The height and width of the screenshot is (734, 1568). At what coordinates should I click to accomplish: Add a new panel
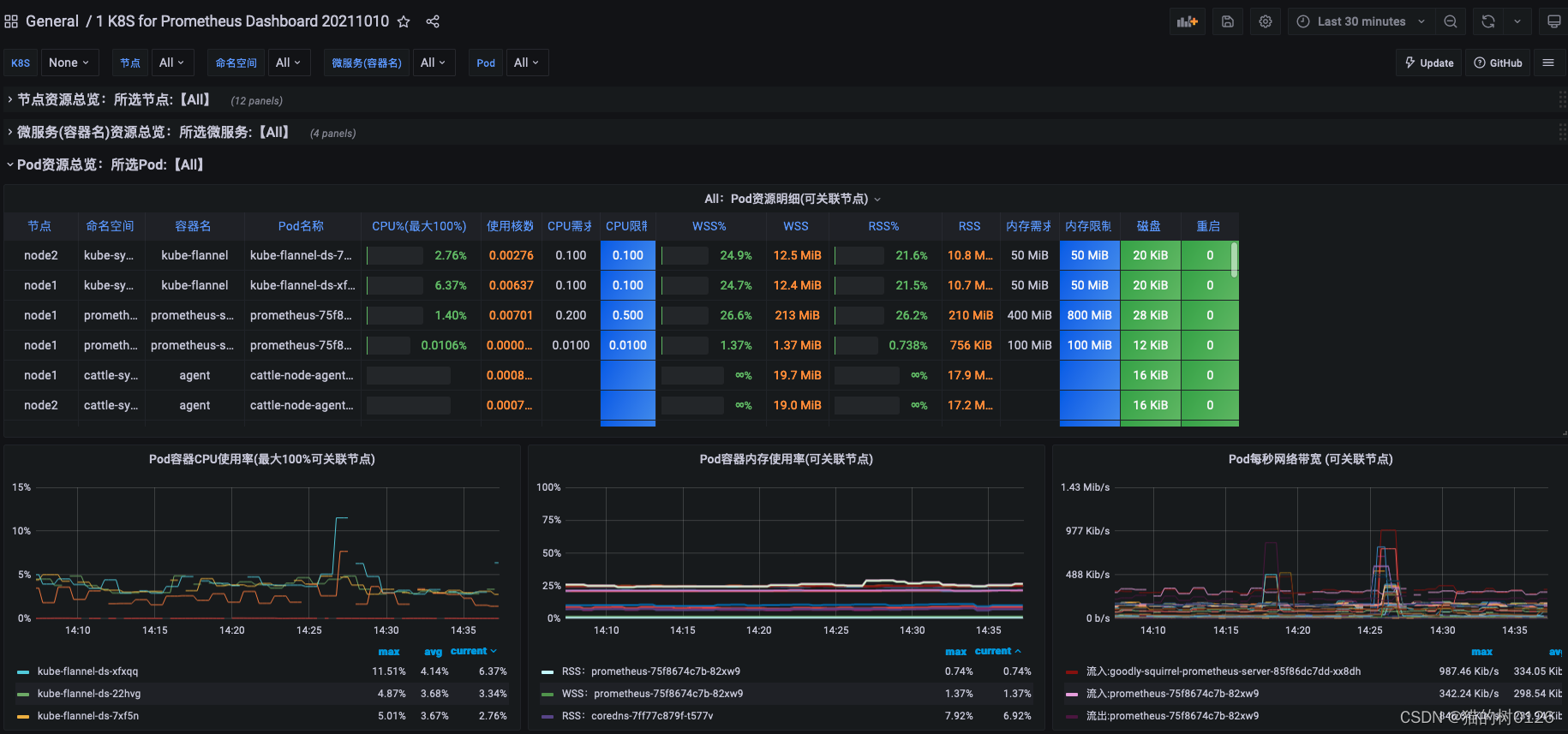pos(1188,21)
